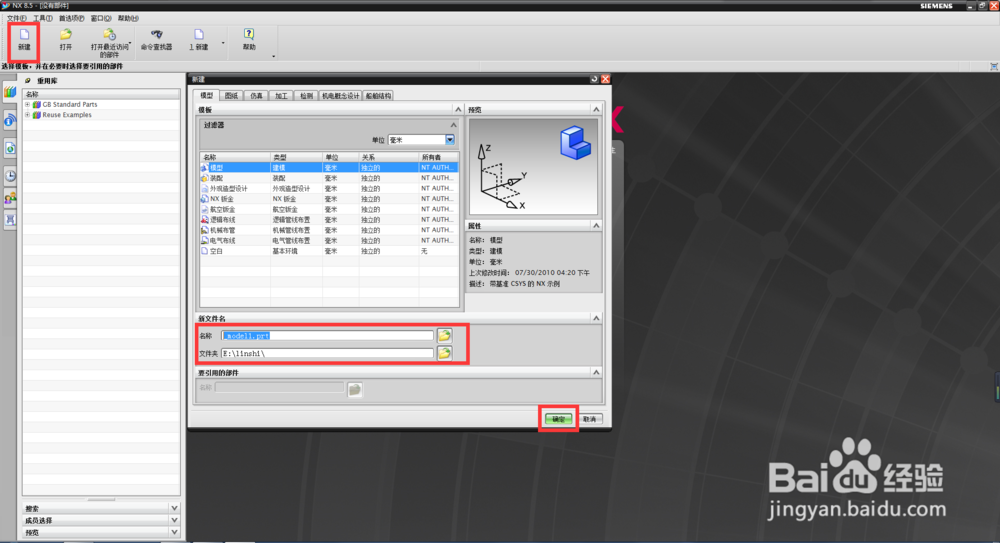
Task: Open the History clock sidebar tab
Action: 10,175
